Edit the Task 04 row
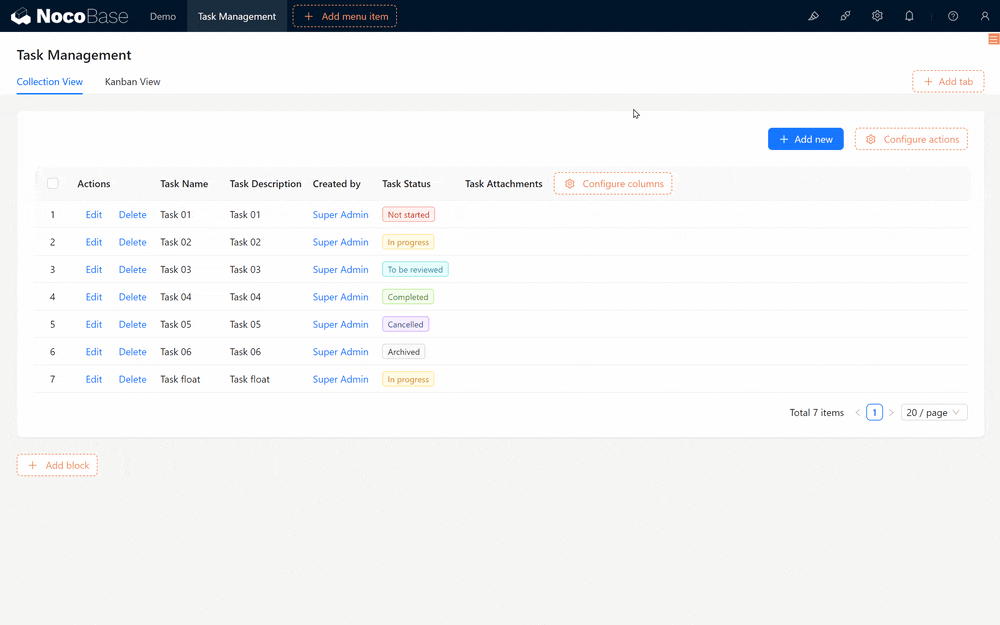Viewport: 1000px width, 625px height. tap(94, 297)
